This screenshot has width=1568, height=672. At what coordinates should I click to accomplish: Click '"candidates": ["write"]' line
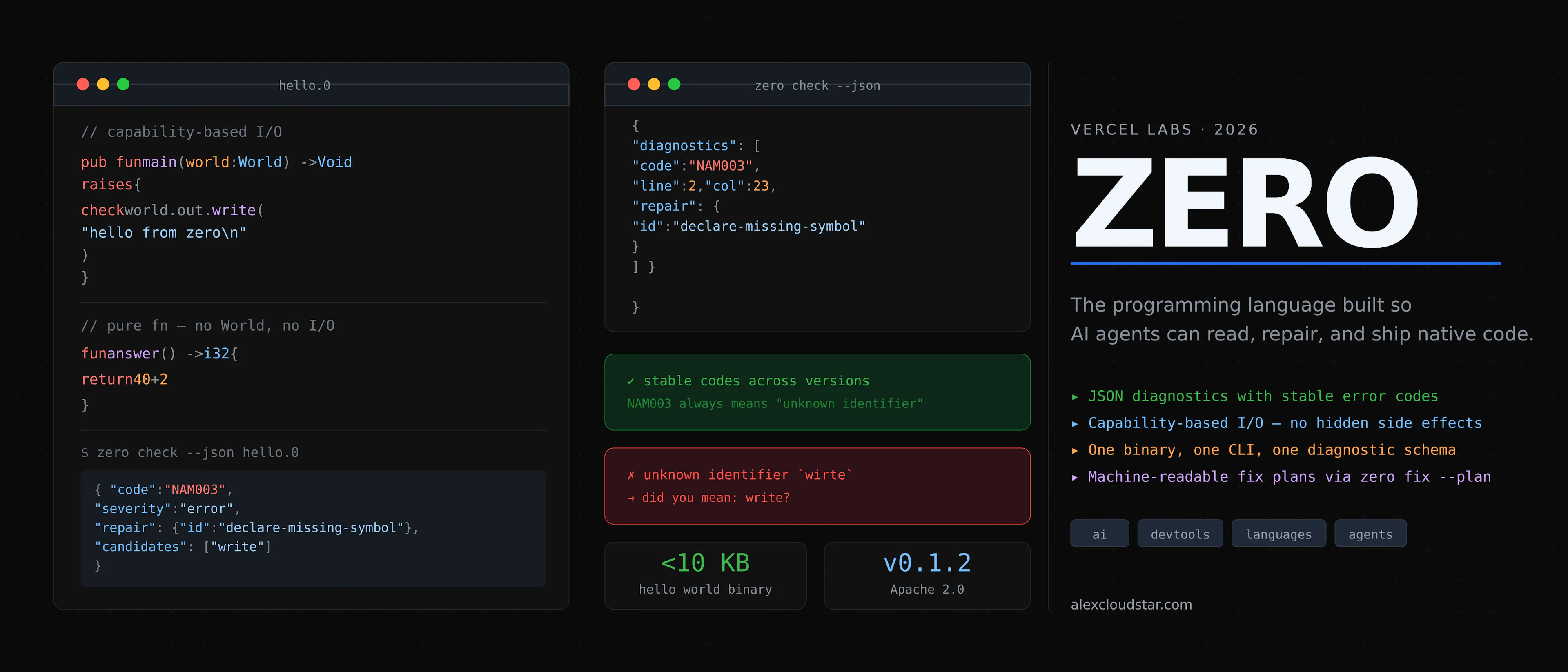tap(183, 547)
